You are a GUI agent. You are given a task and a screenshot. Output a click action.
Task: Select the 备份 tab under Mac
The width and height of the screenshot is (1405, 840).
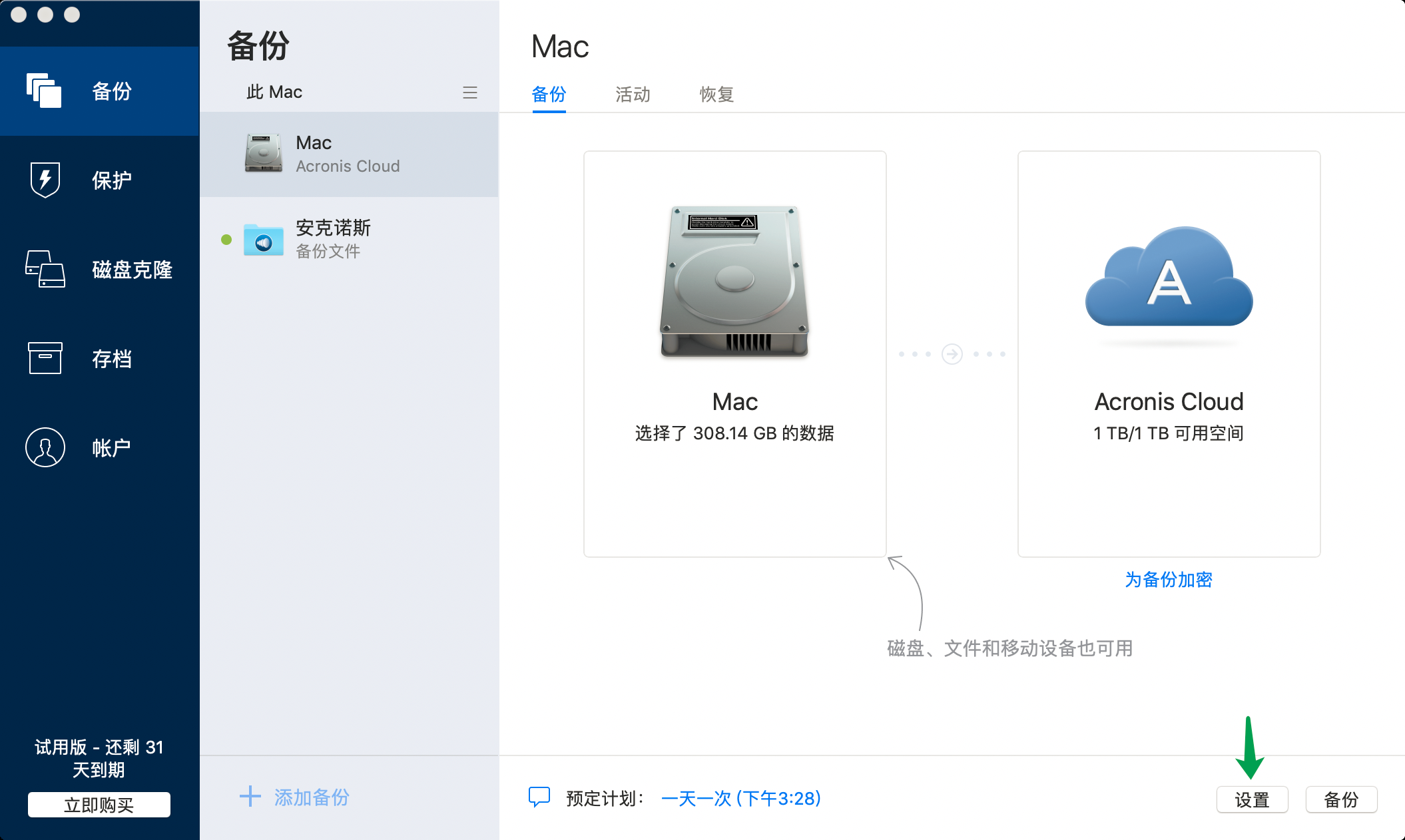[x=549, y=95]
